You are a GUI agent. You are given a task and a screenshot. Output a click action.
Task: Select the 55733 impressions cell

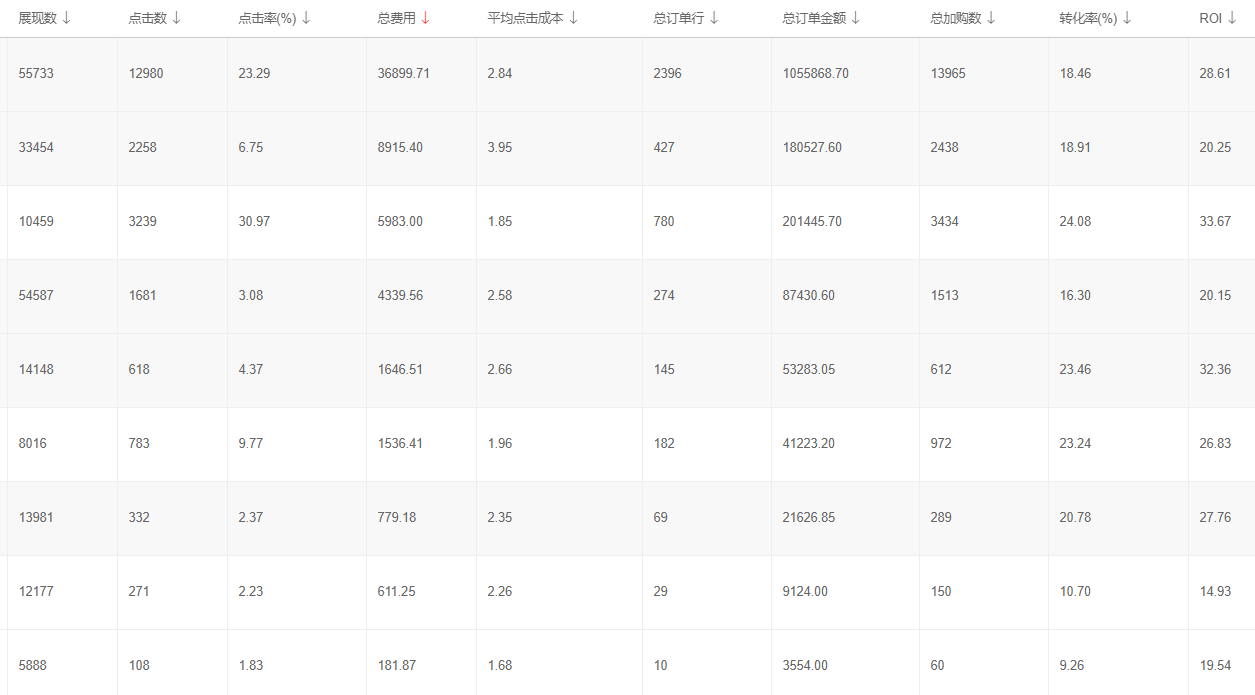tap(36, 74)
